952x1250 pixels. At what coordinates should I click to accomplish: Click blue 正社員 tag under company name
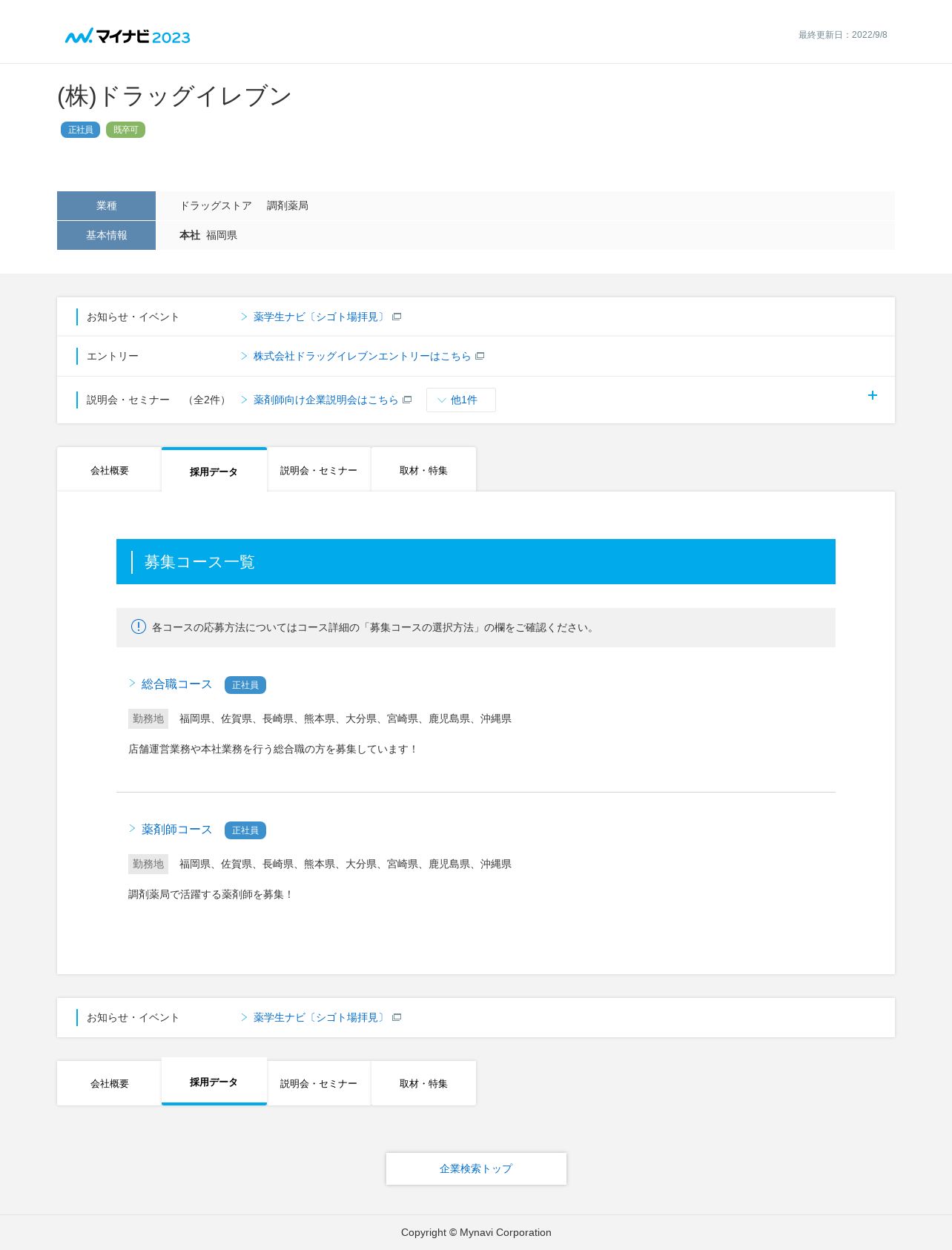point(80,130)
